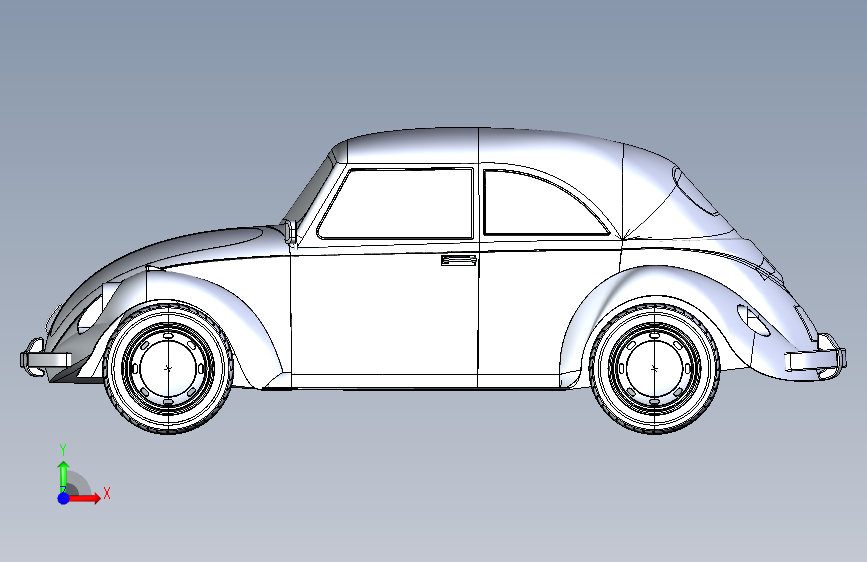This screenshot has height=562, width=867.
Task: Click the red X axis arrow of the triad
Action: (x=84, y=498)
